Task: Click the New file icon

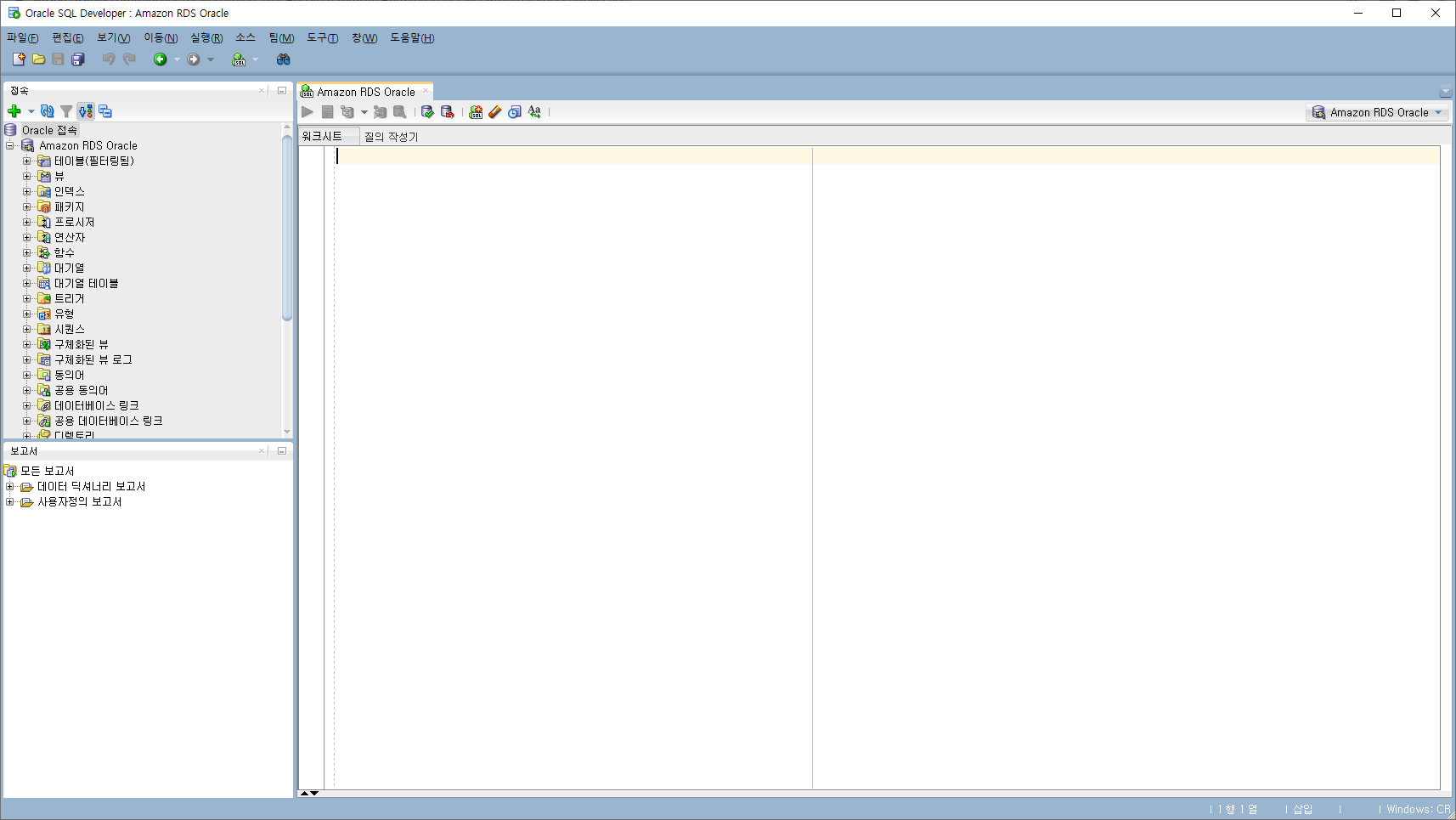Action: pyautogui.click(x=19, y=59)
